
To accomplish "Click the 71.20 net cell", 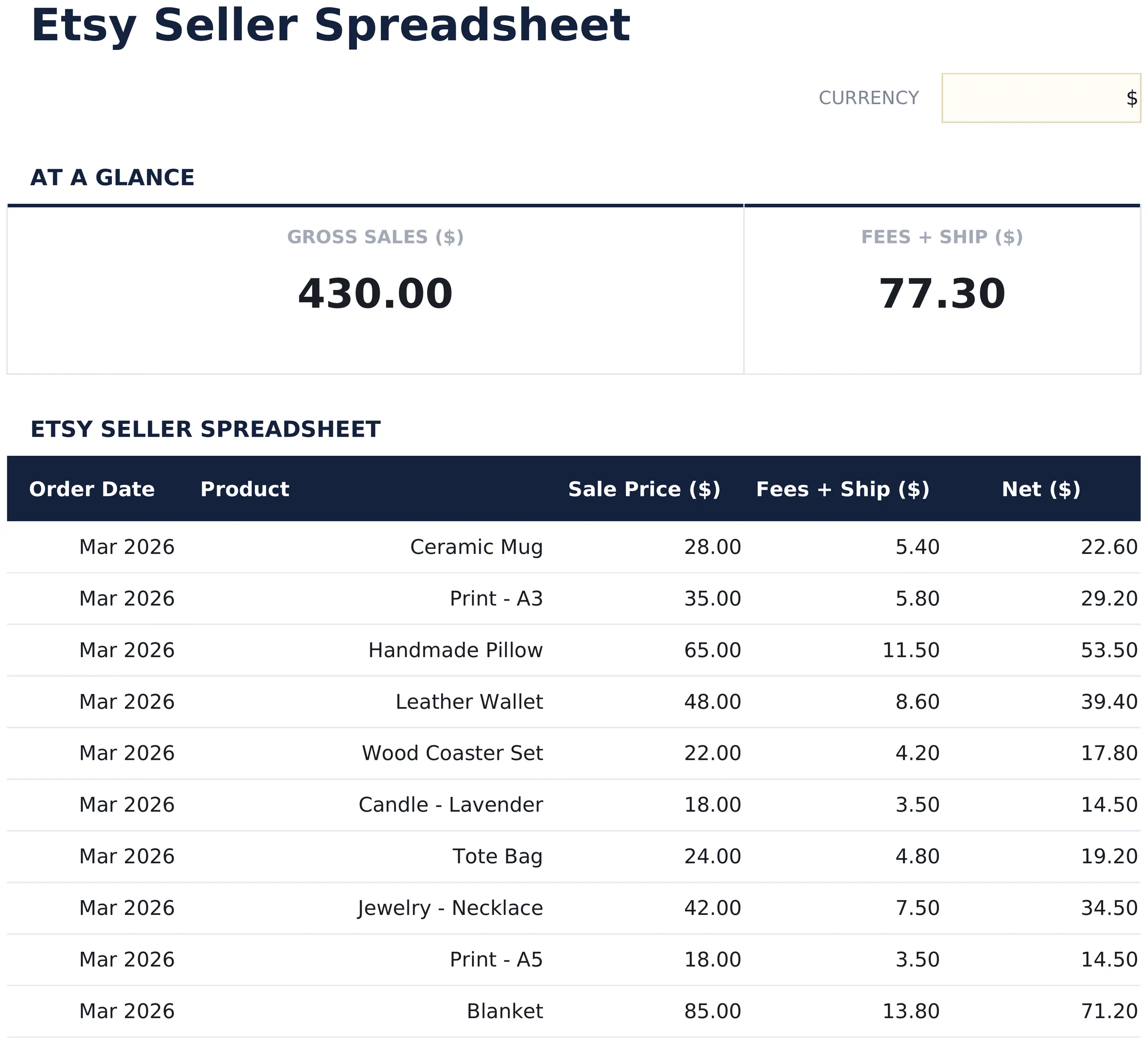I will (x=1109, y=1011).
